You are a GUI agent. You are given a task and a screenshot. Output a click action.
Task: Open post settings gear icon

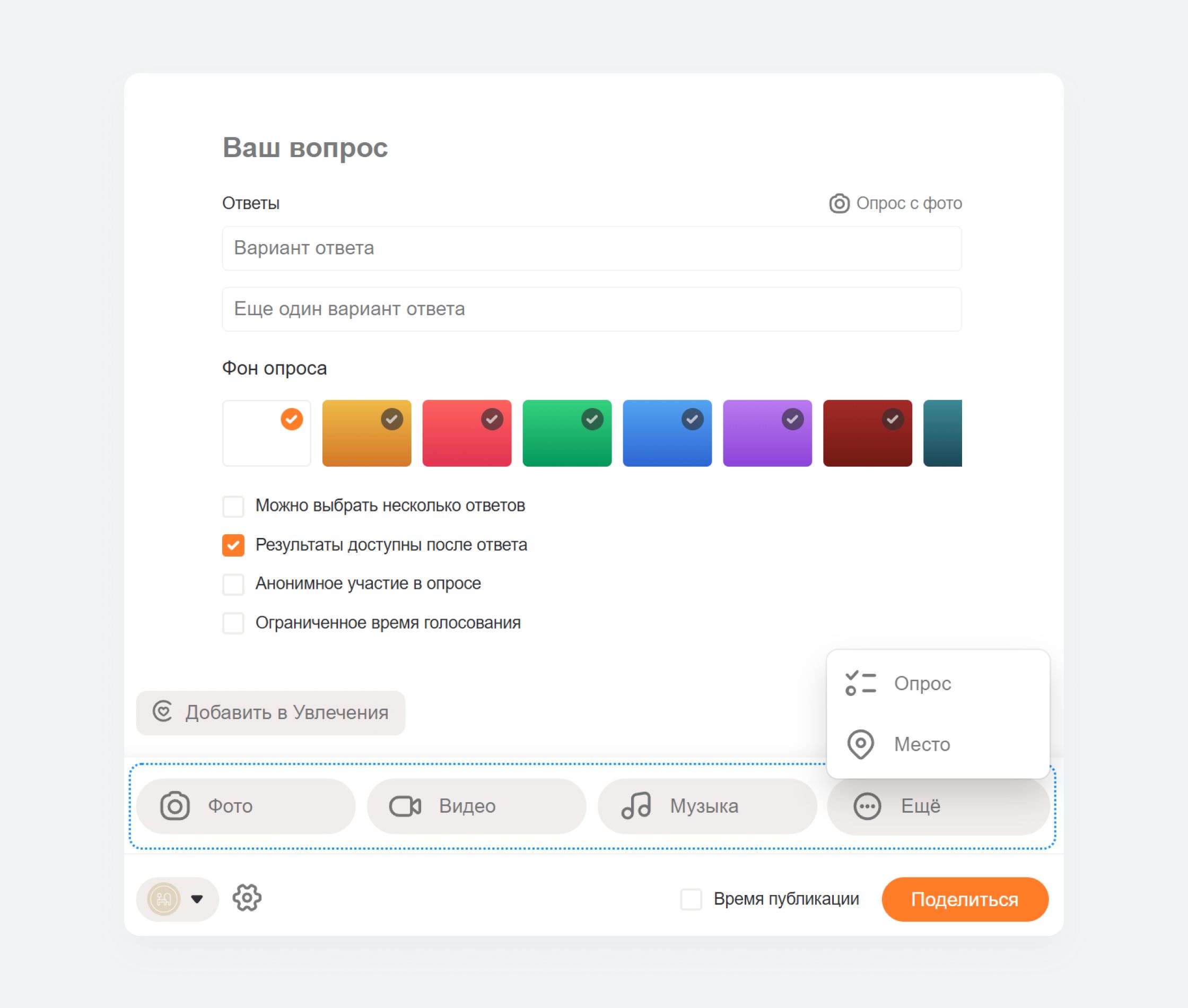[247, 898]
